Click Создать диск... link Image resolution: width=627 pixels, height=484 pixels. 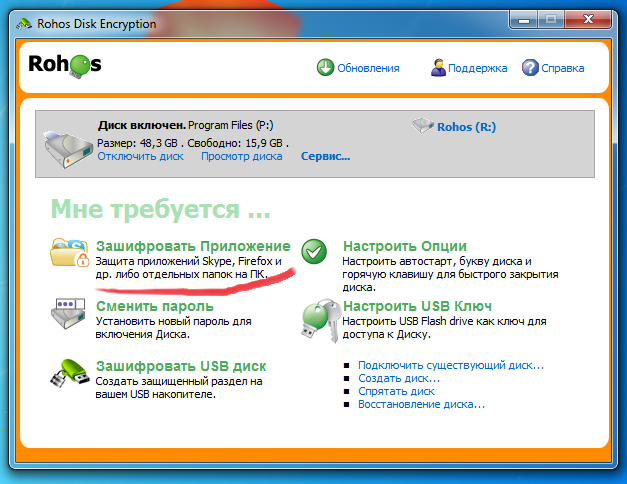(399, 378)
